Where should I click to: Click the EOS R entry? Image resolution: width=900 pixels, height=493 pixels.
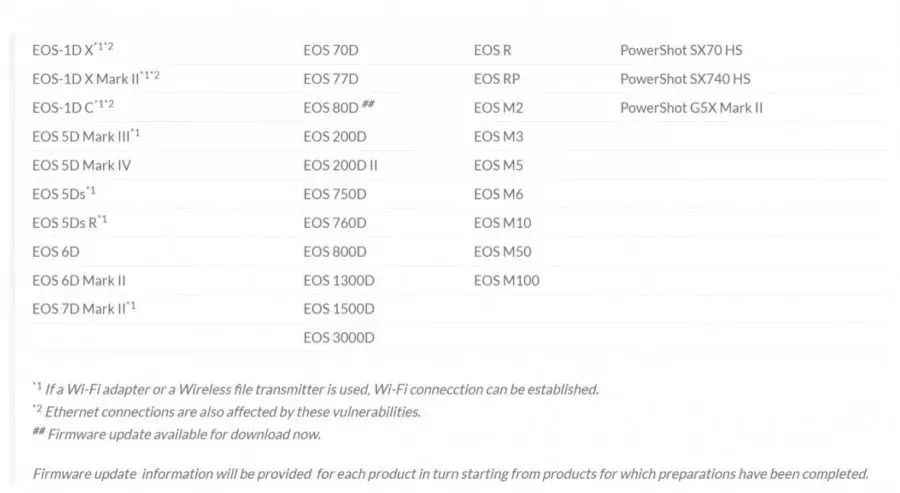click(x=492, y=51)
